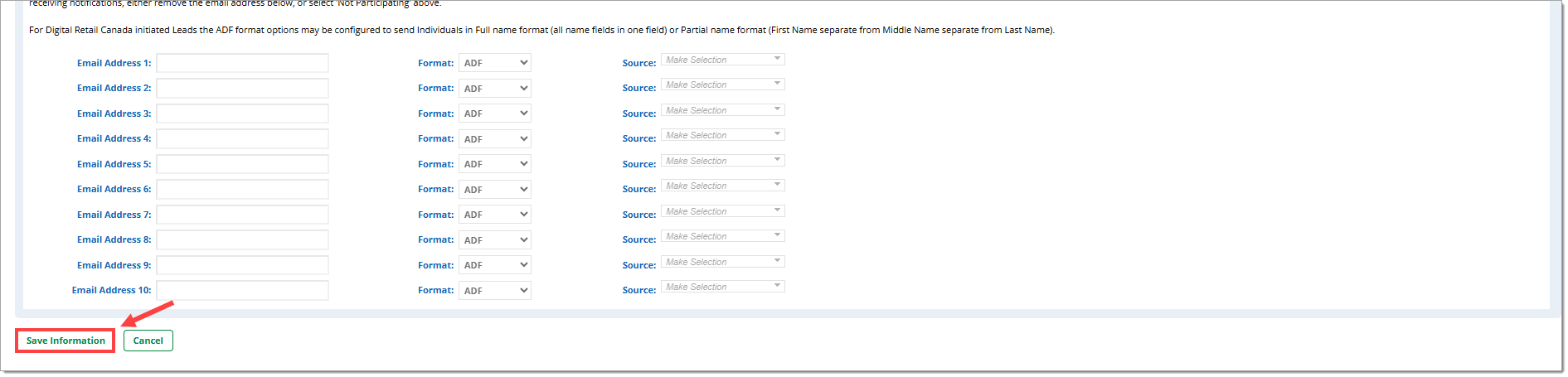
Task: Open Format dropdown for Email Address 1
Action: 495,63
